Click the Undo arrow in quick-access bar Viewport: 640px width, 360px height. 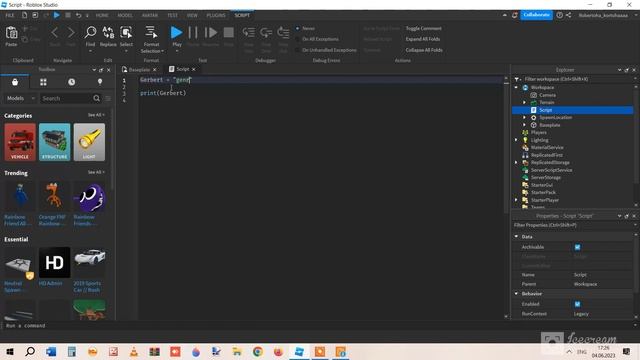click(x=78, y=15)
